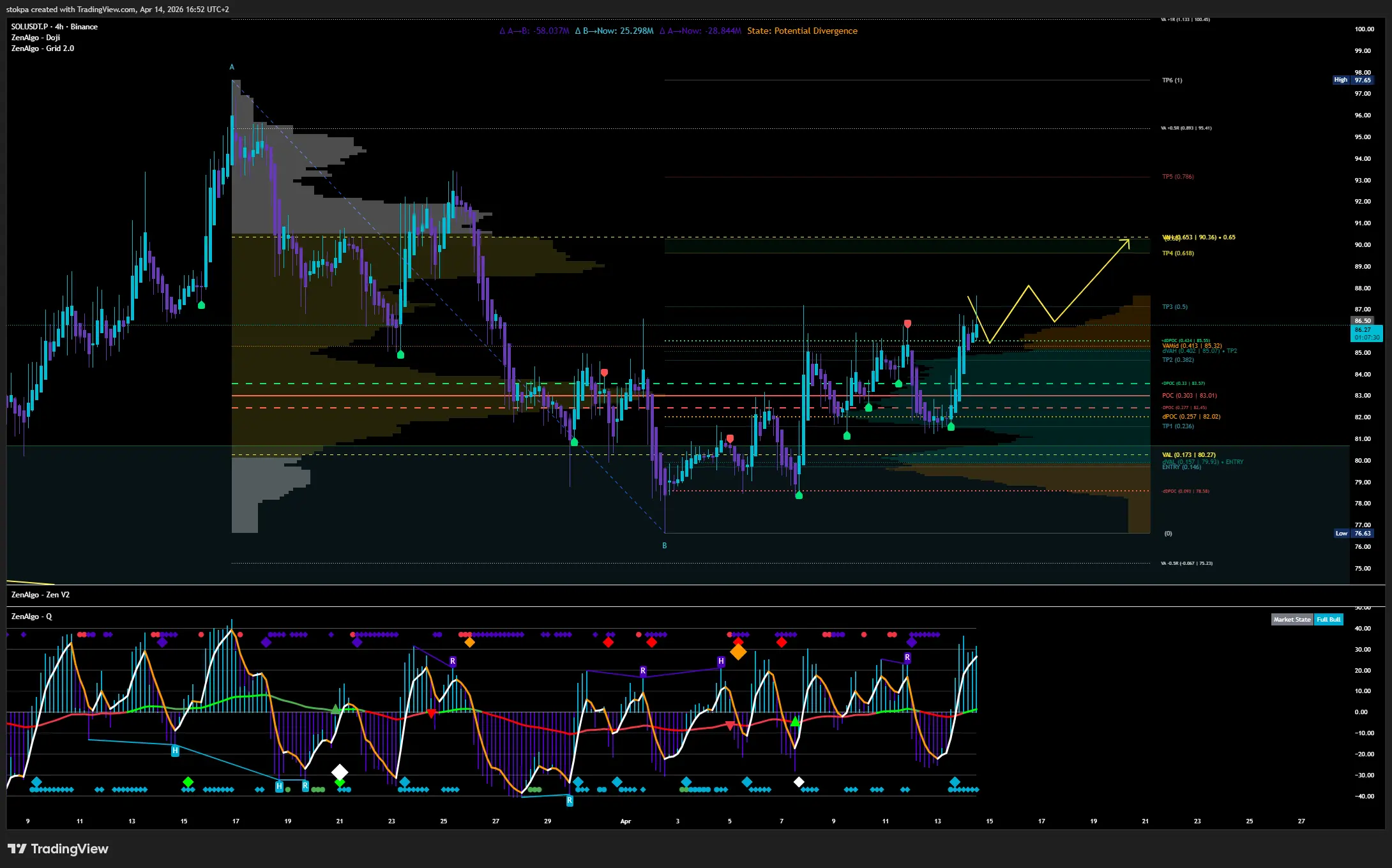Click the Full Bull market state badge

(1328, 620)
